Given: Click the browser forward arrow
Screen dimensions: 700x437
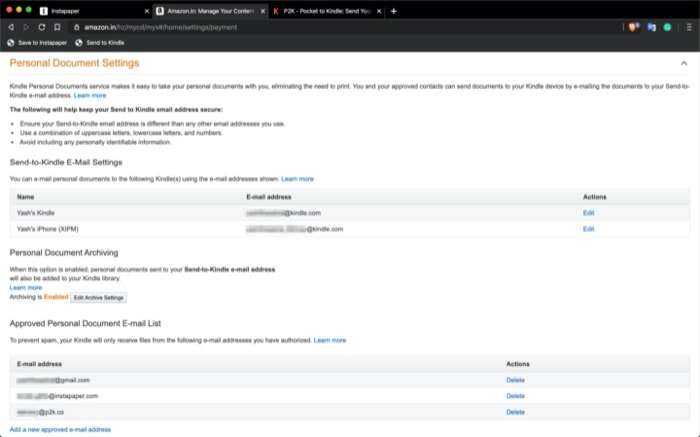Looking at the screenshot, I should coord(26,27).
